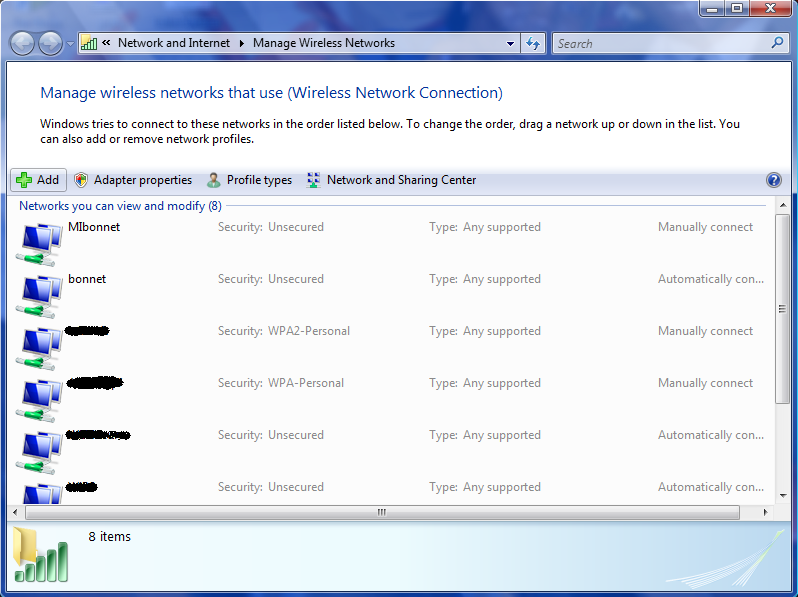Click the Back navigation arrow
The image size is (798, 597).
22,43
